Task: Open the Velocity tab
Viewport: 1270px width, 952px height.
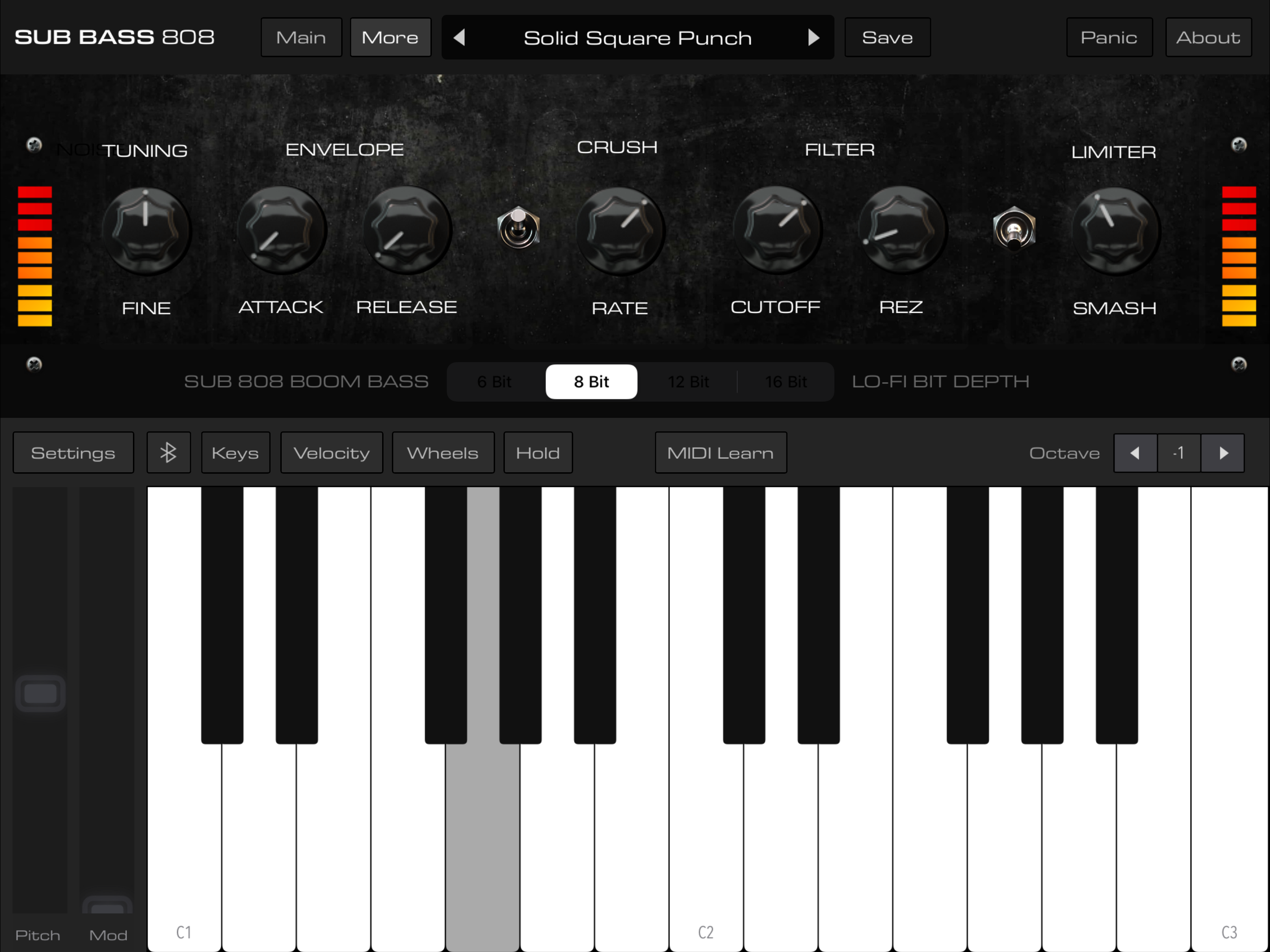Action: coord(331,453)
